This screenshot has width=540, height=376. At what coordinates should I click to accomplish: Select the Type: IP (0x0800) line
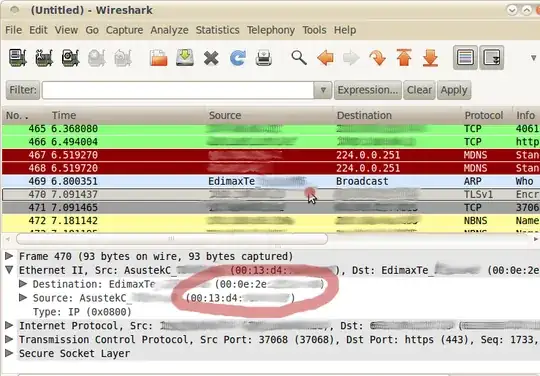(x=82, y=312)
